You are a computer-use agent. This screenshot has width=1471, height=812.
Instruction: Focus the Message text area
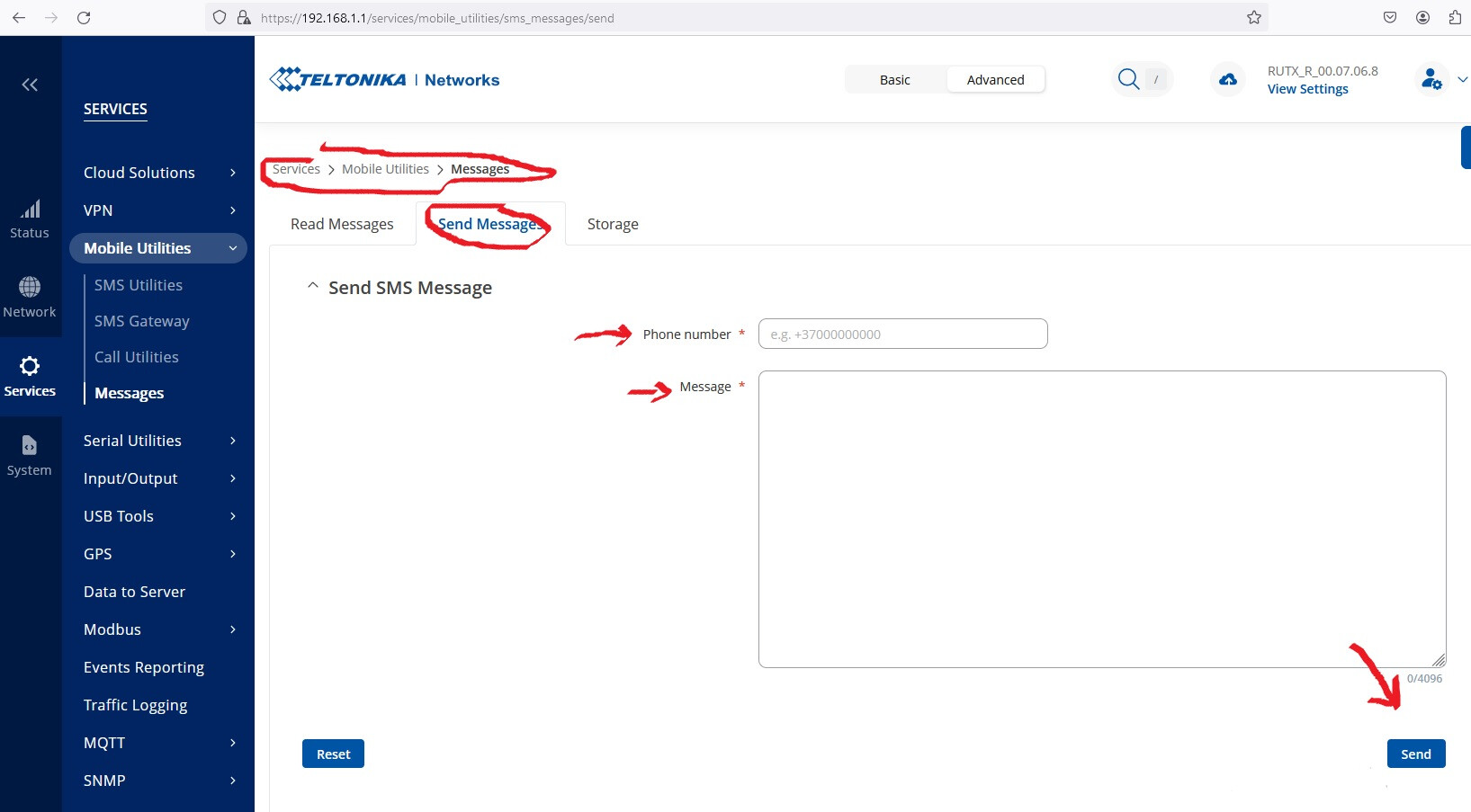coord(1102,519)
